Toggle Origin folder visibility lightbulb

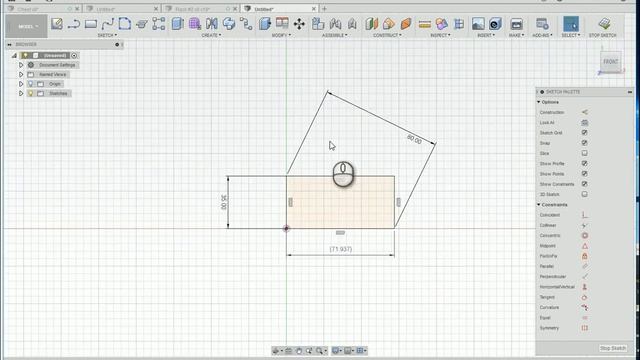31,84
